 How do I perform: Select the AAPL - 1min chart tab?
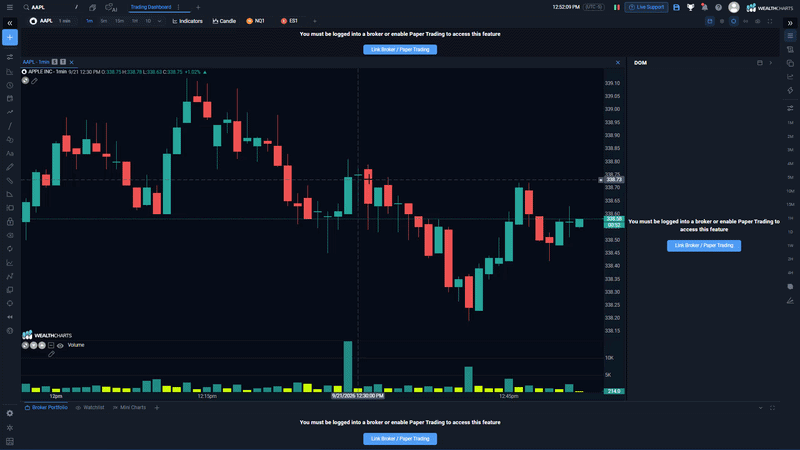point(36,62)
